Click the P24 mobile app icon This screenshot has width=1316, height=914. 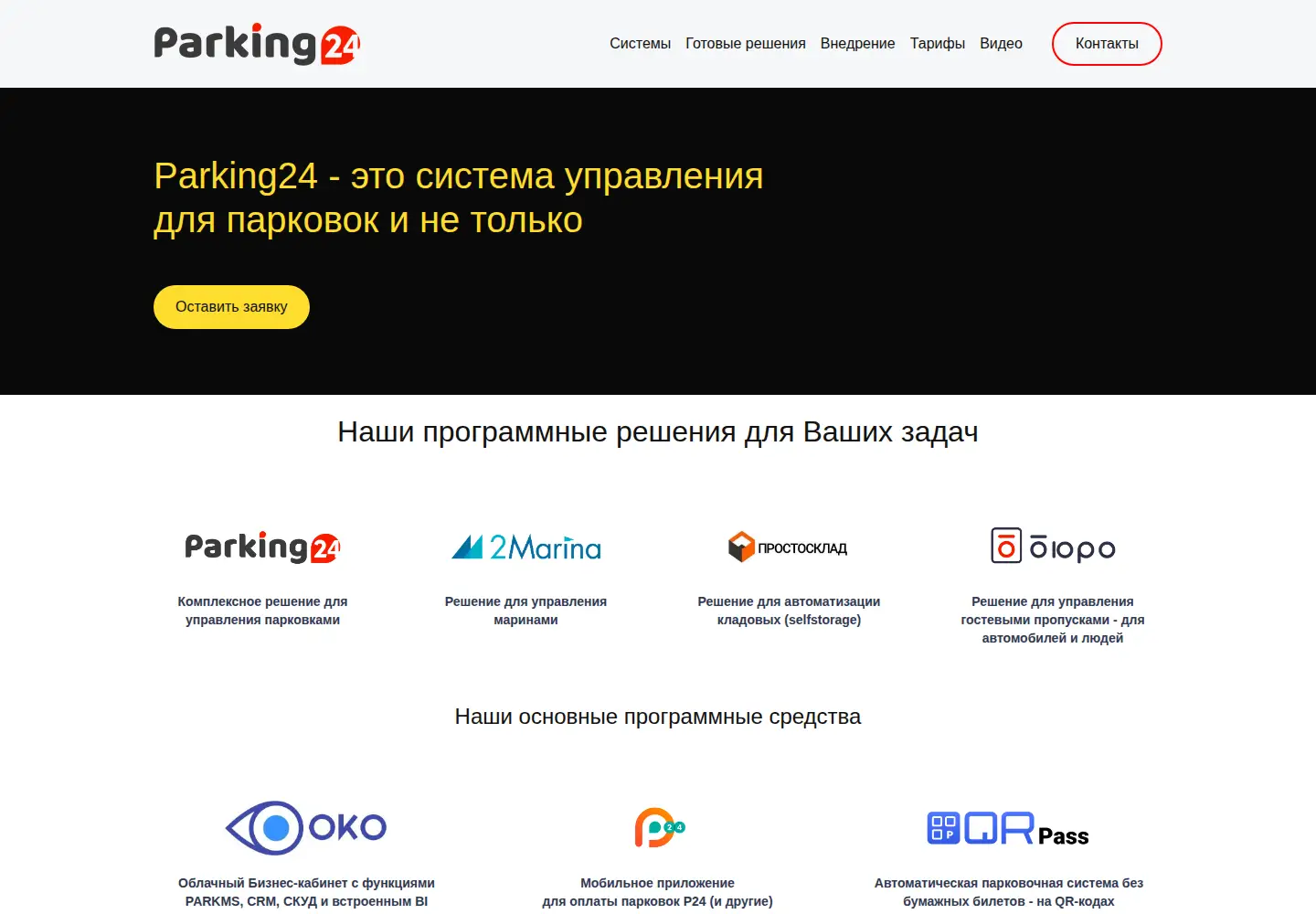point(659,828)
